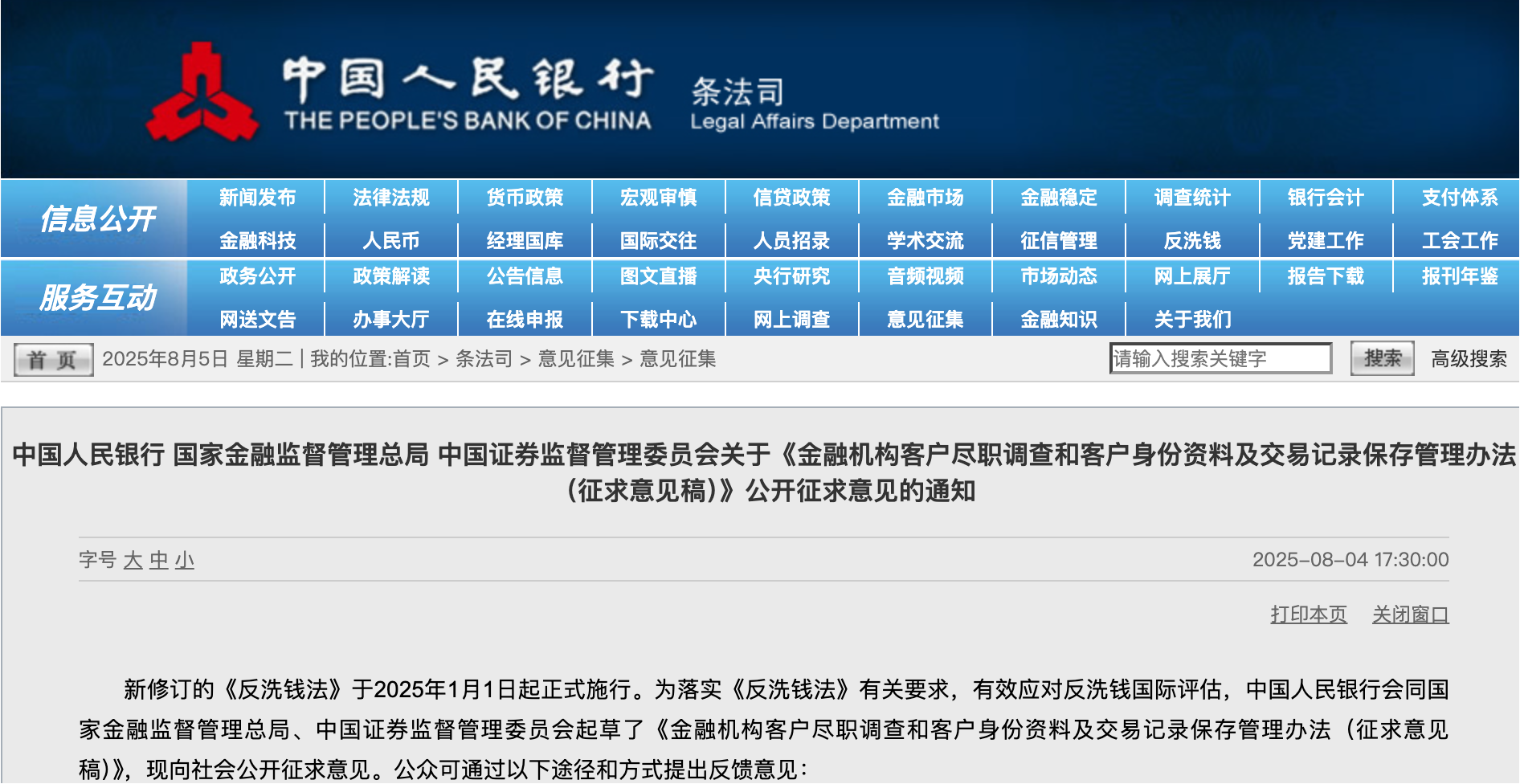Go to 金融稳定 section

[x=1059, y=198]
